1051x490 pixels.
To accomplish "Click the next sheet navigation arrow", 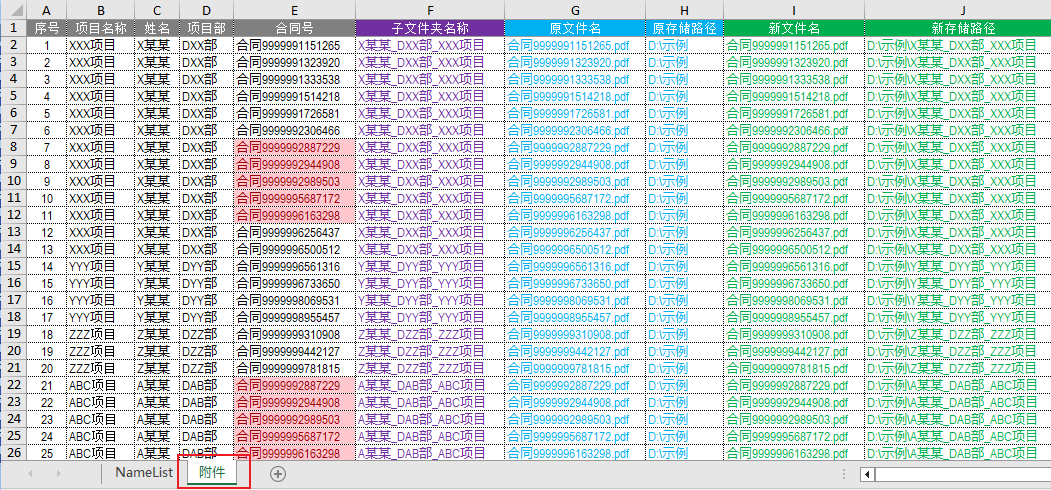I will pyautogui.click(x=58, y=473).
